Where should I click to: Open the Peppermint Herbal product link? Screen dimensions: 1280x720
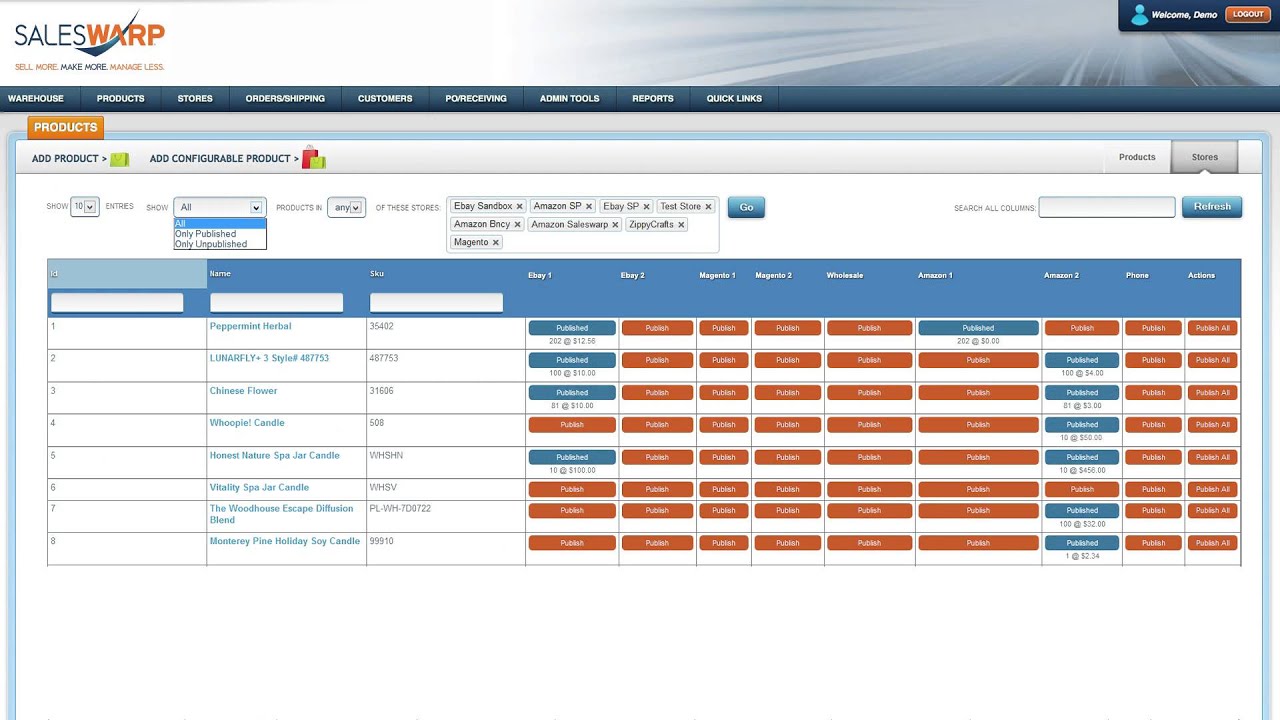tap(251, 326)
